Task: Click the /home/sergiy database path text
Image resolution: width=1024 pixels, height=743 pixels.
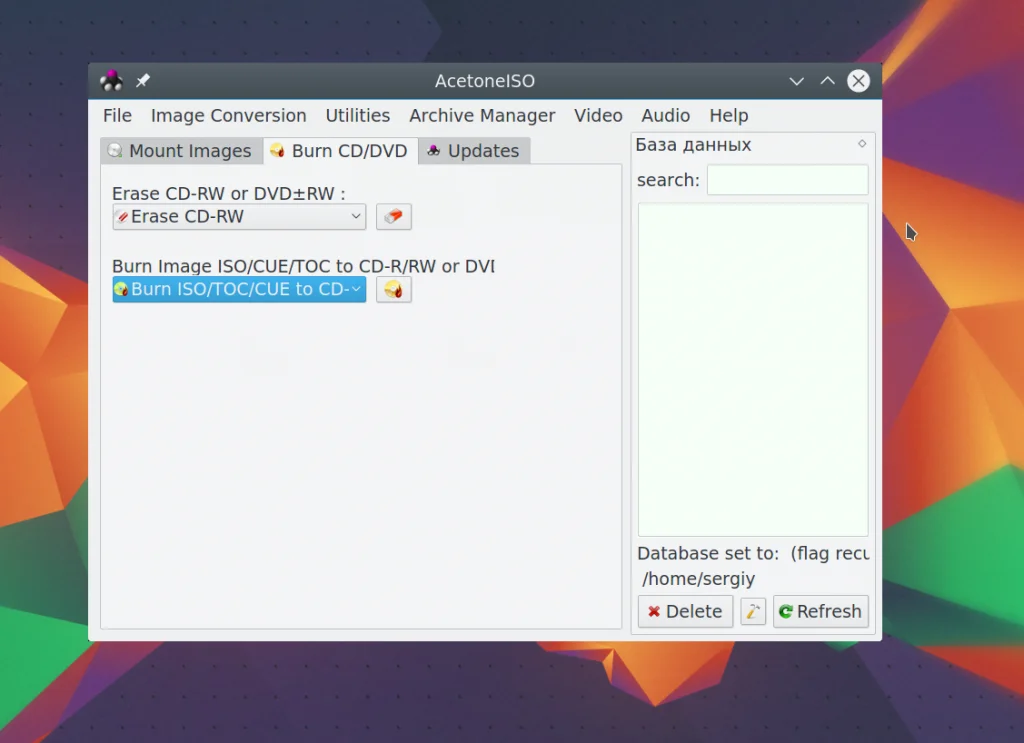Action: [698, 579]
